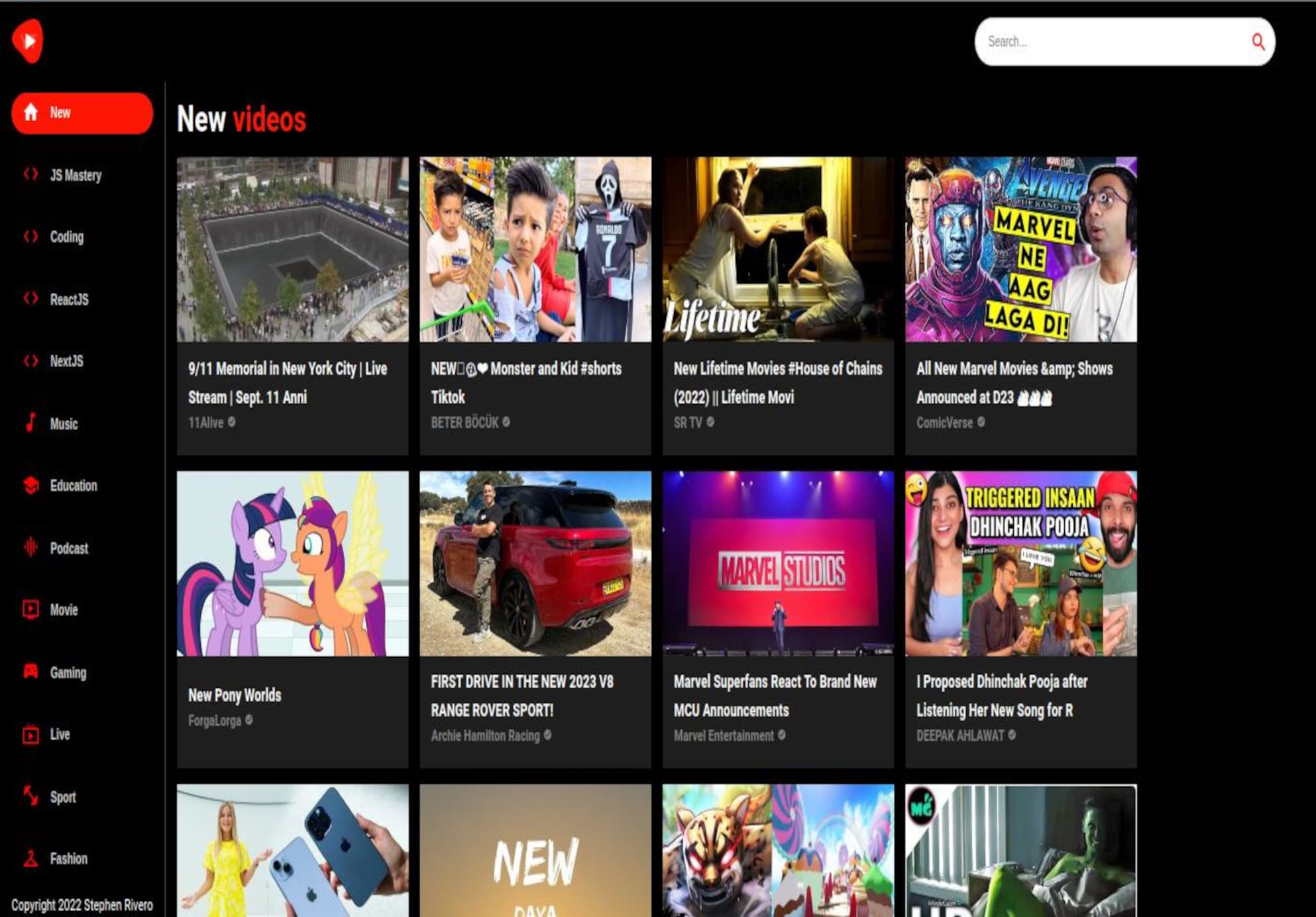Click verified badge beside Archie Hamilton Racing

coord(548,735)
